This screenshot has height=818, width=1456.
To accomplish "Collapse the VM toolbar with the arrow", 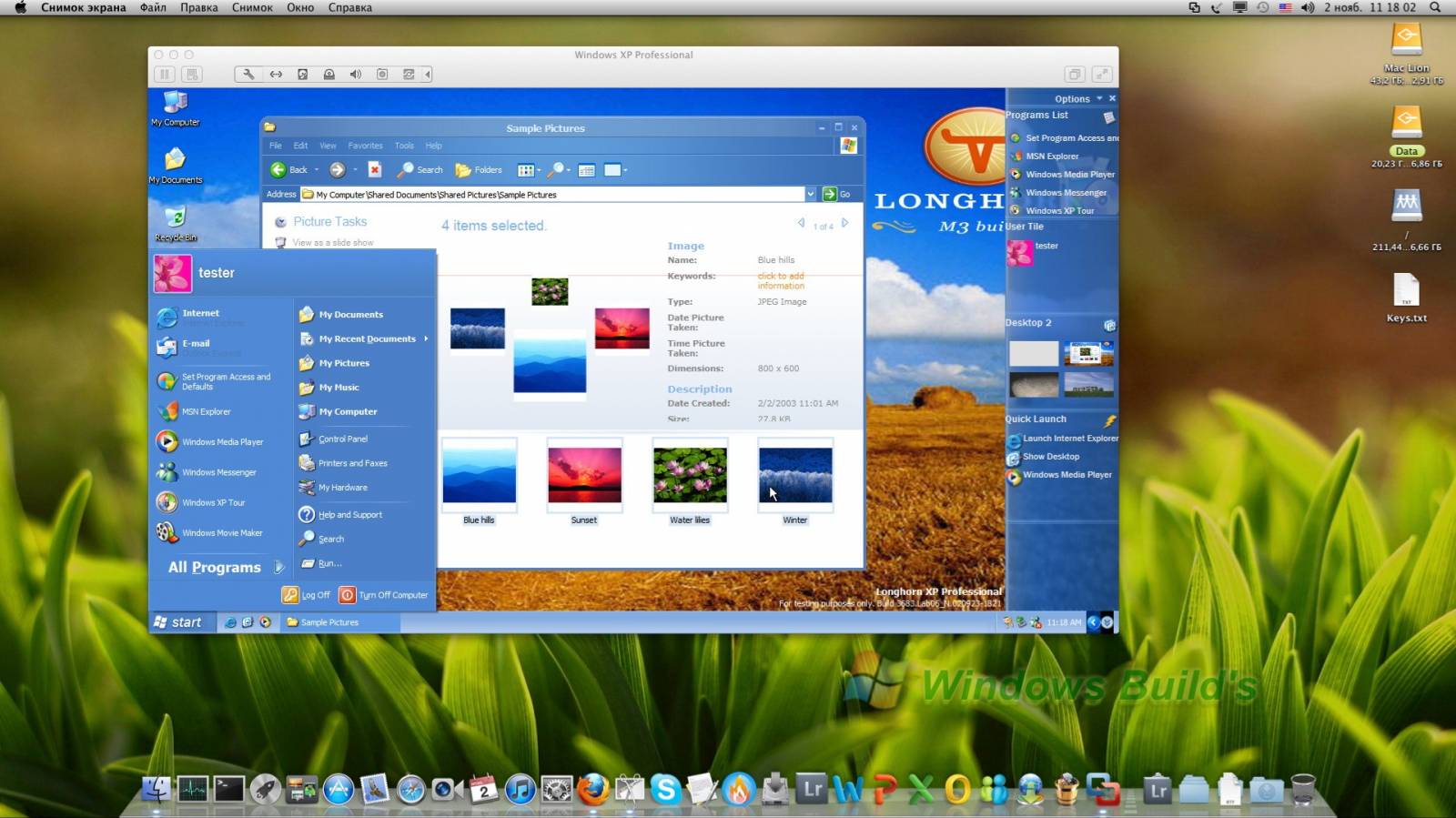I will click(427, 75).
